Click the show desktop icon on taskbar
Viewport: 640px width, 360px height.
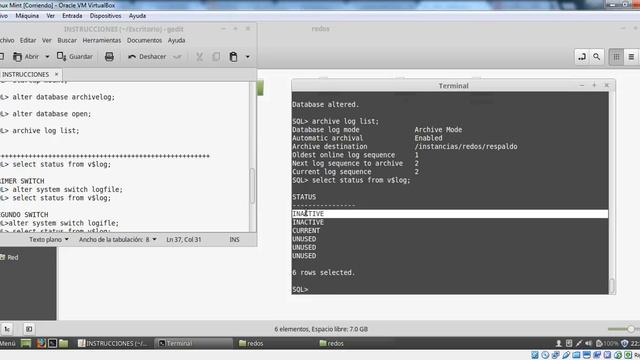(x=26, y=343)
